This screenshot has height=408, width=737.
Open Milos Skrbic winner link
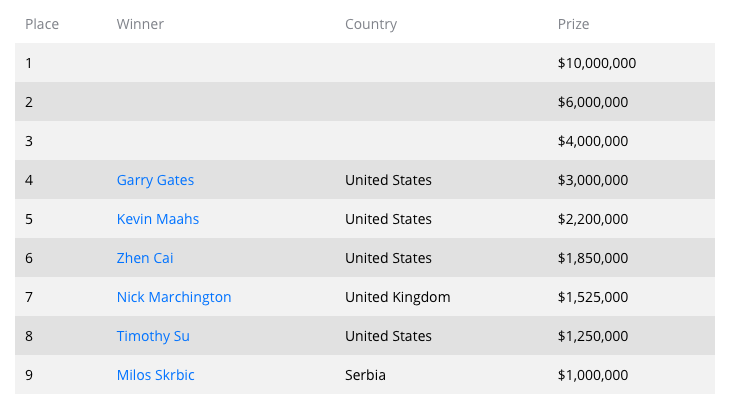(158, 375)
